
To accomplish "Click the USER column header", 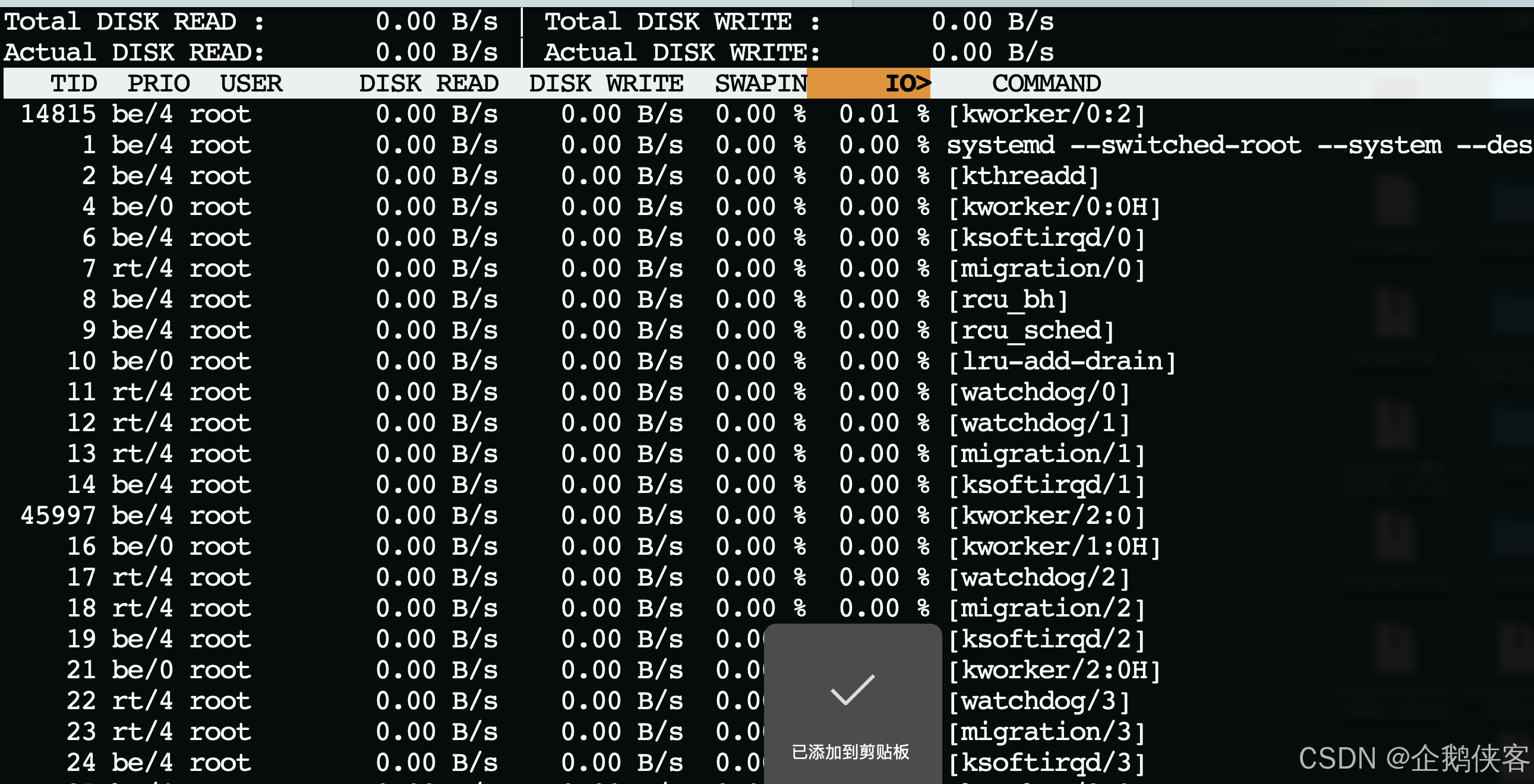I will coord(251,83).
